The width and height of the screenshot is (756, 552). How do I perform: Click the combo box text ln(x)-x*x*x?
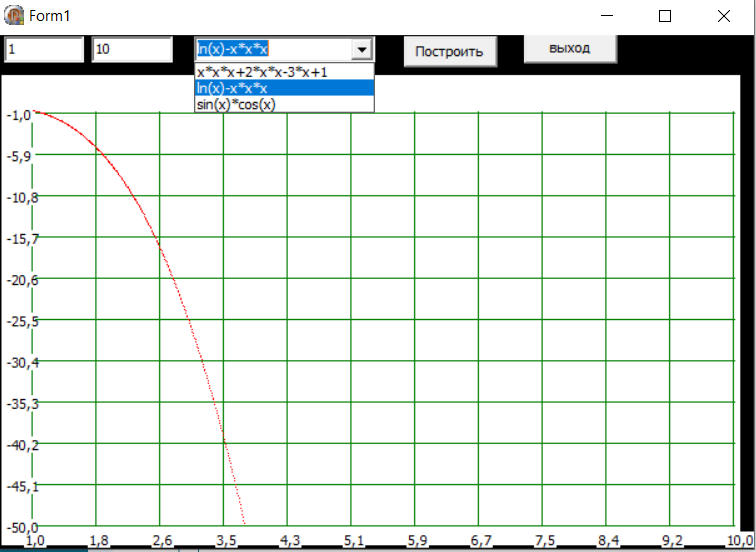232,49
